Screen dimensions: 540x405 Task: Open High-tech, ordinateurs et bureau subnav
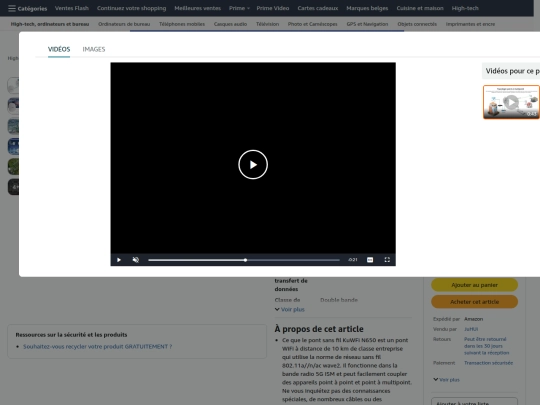50,24
